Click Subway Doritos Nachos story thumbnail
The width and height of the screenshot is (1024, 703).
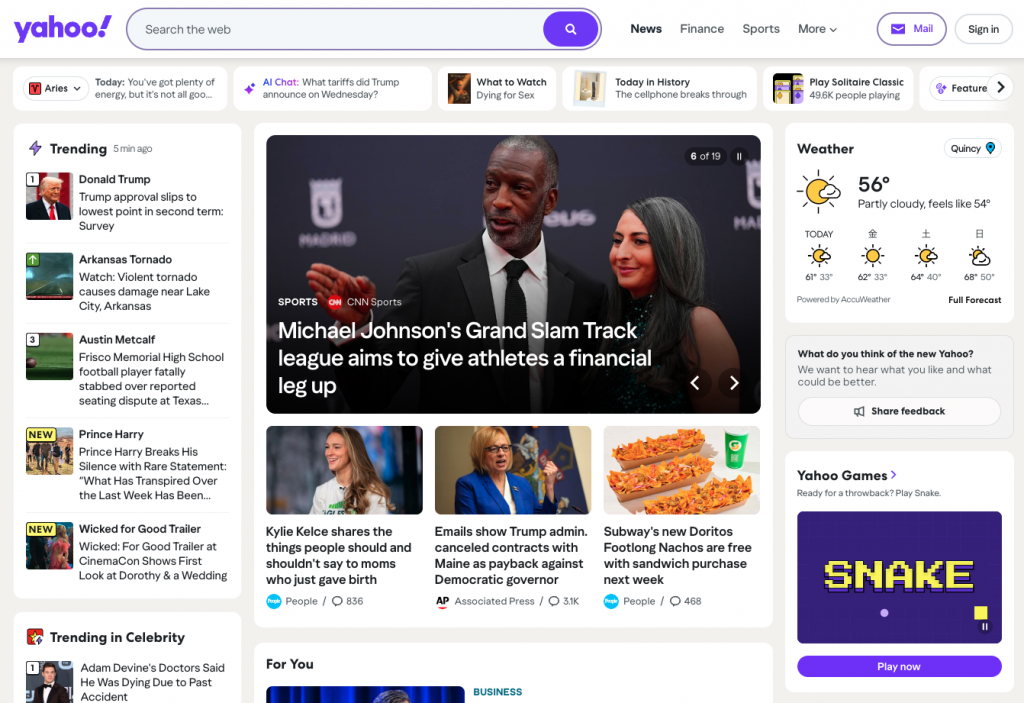[x=681, y=470]
